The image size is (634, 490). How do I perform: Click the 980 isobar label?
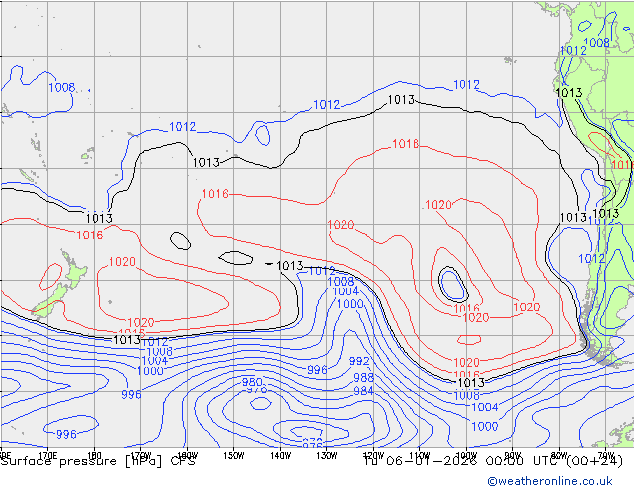(252, 382)
